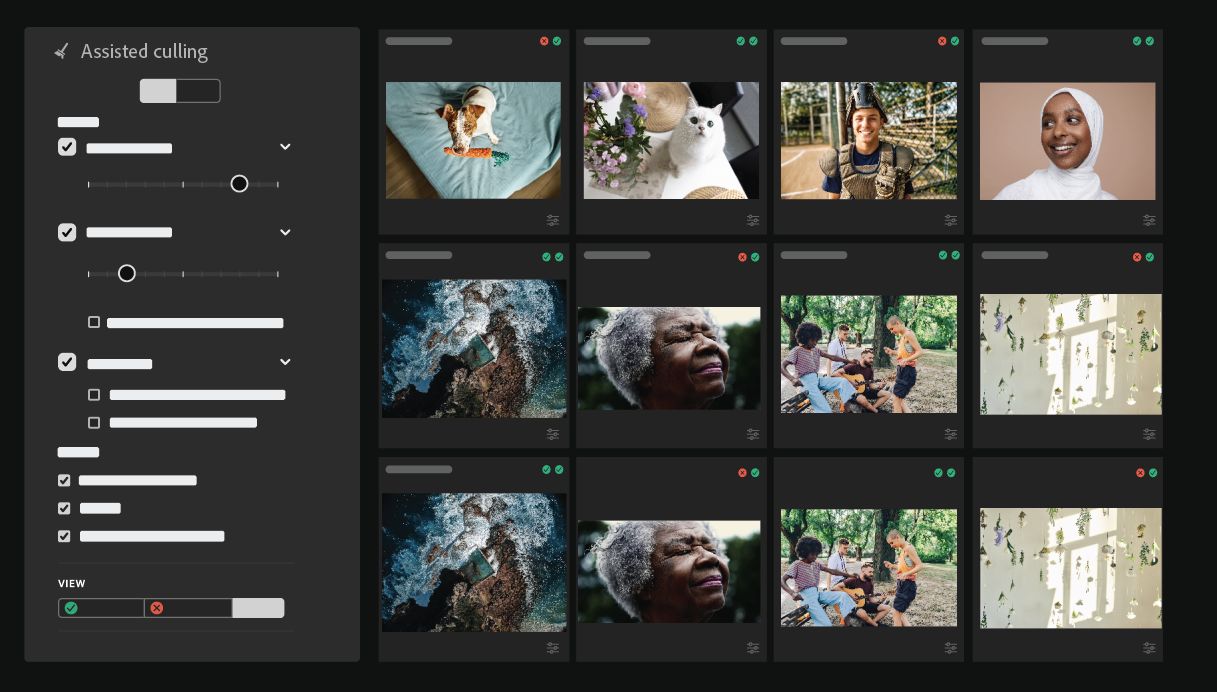Collapse the third section chevron above sub-options
Image resolution: width=1217 pixels, height=692 pixels.
285,362
